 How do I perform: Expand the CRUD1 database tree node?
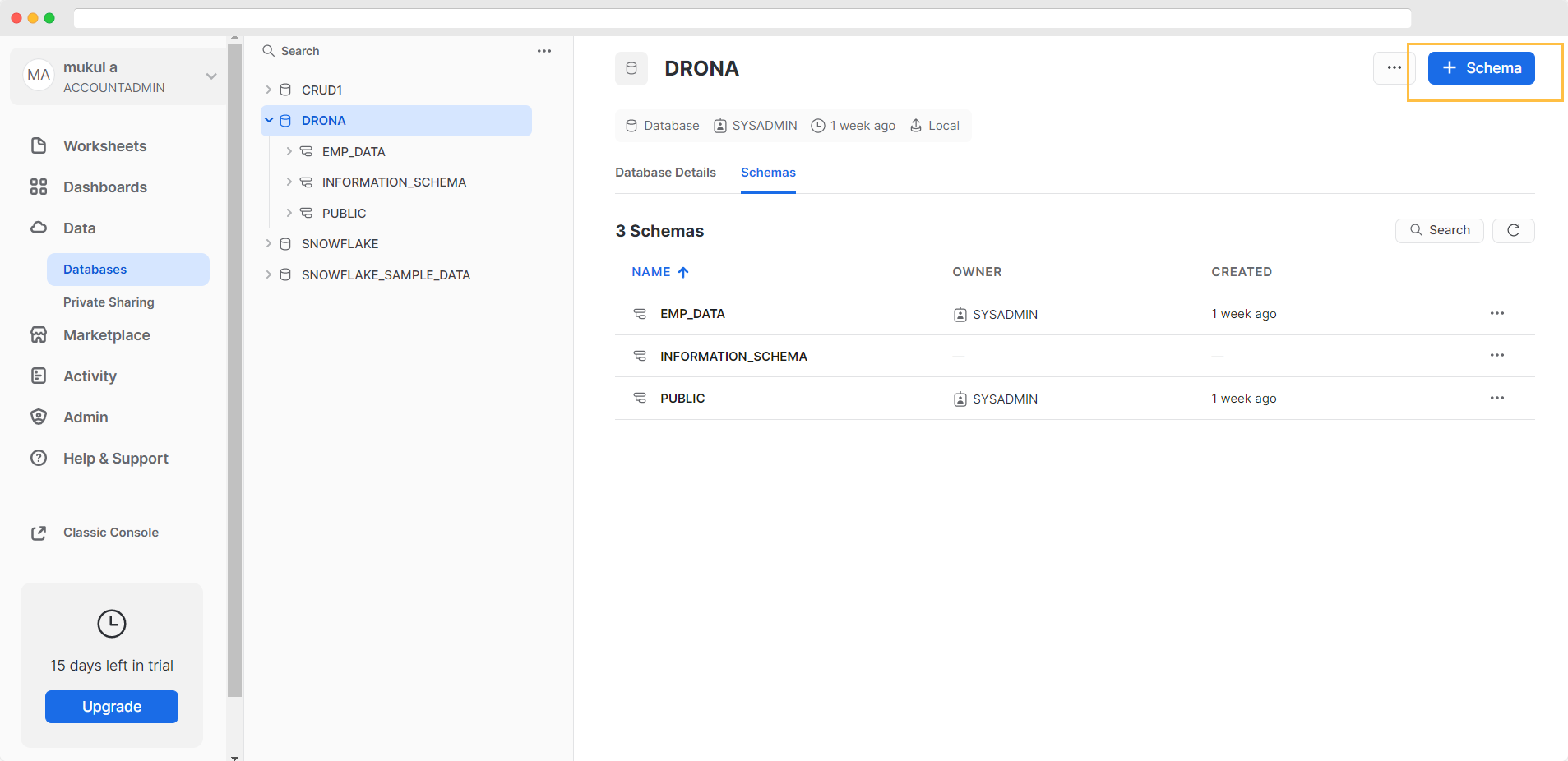click(269, 90)
